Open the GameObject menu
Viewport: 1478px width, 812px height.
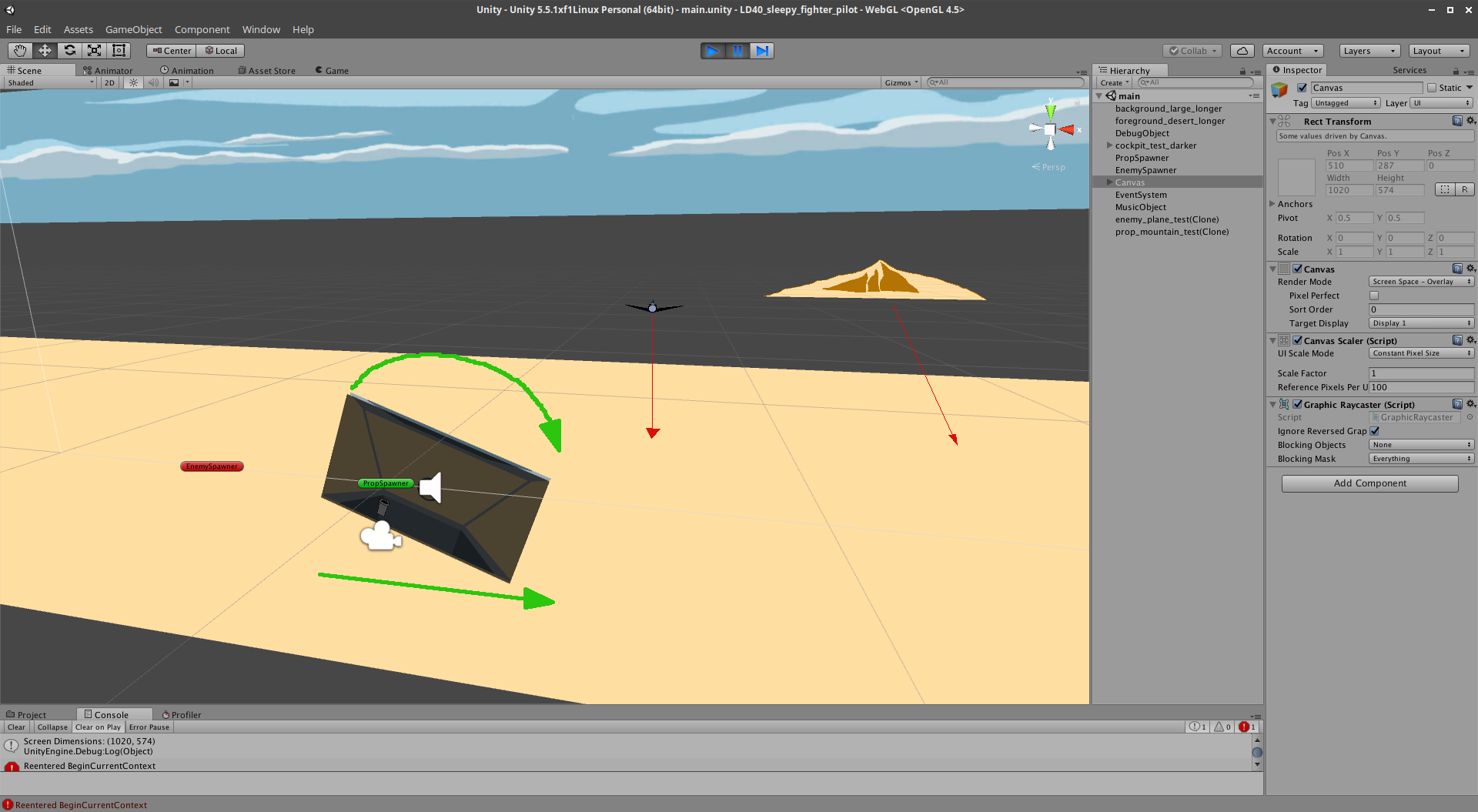(134, 29)
